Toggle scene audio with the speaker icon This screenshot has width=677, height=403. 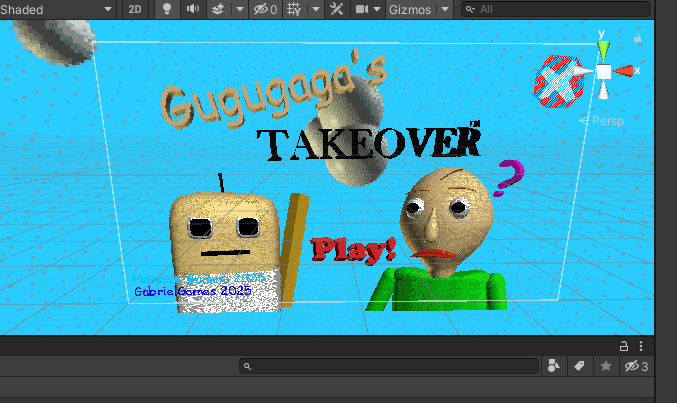(193, 10)
